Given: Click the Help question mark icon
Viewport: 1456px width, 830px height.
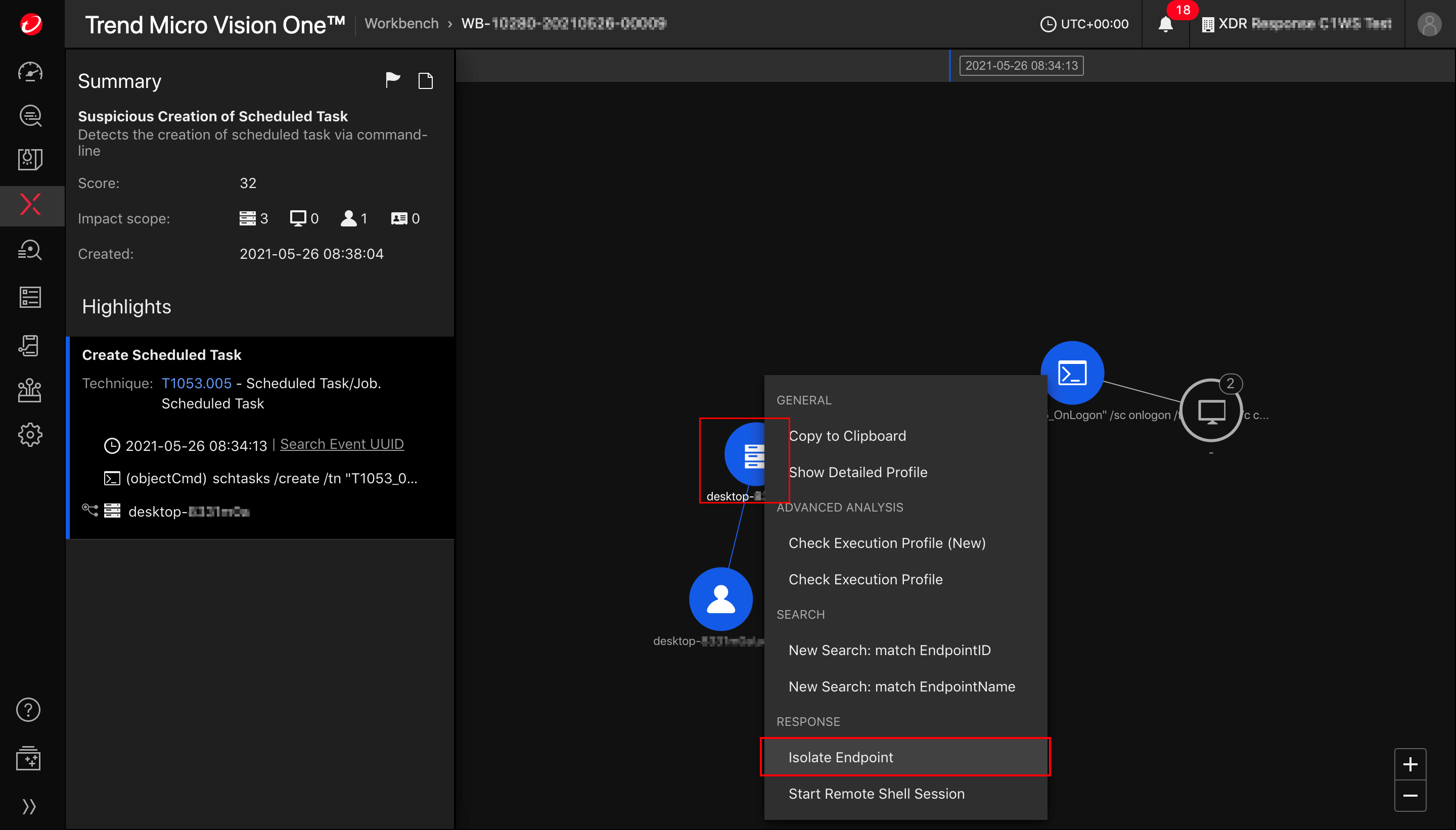Looking at the screenshot, I should pyautogui.click(x=29, y=711).
